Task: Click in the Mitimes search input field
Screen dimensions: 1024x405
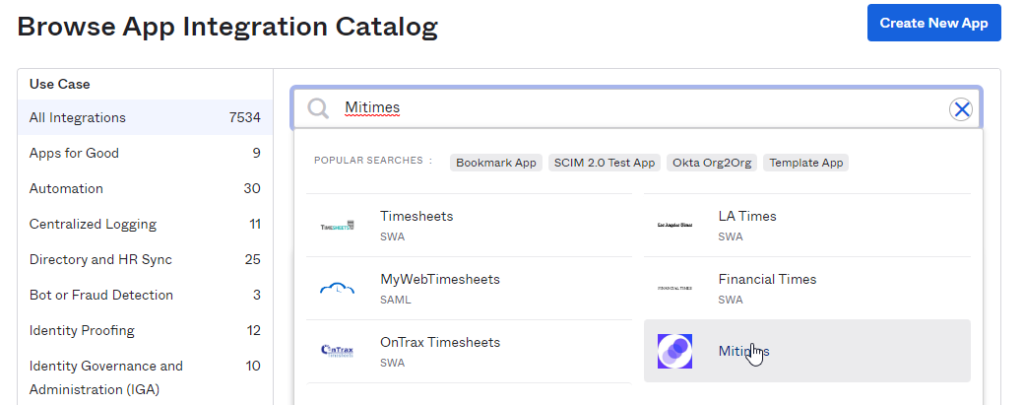Action: coord(640,109)
